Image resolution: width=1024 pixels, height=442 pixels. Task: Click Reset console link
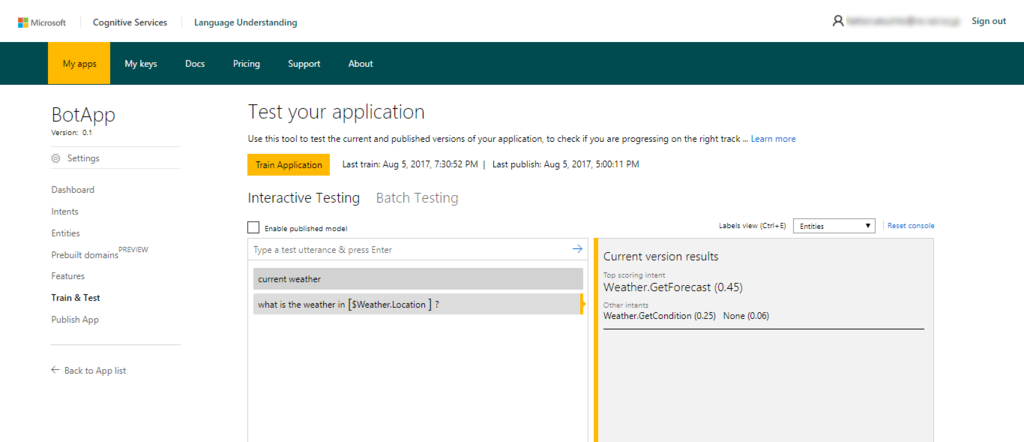click(x=911, y=226)
